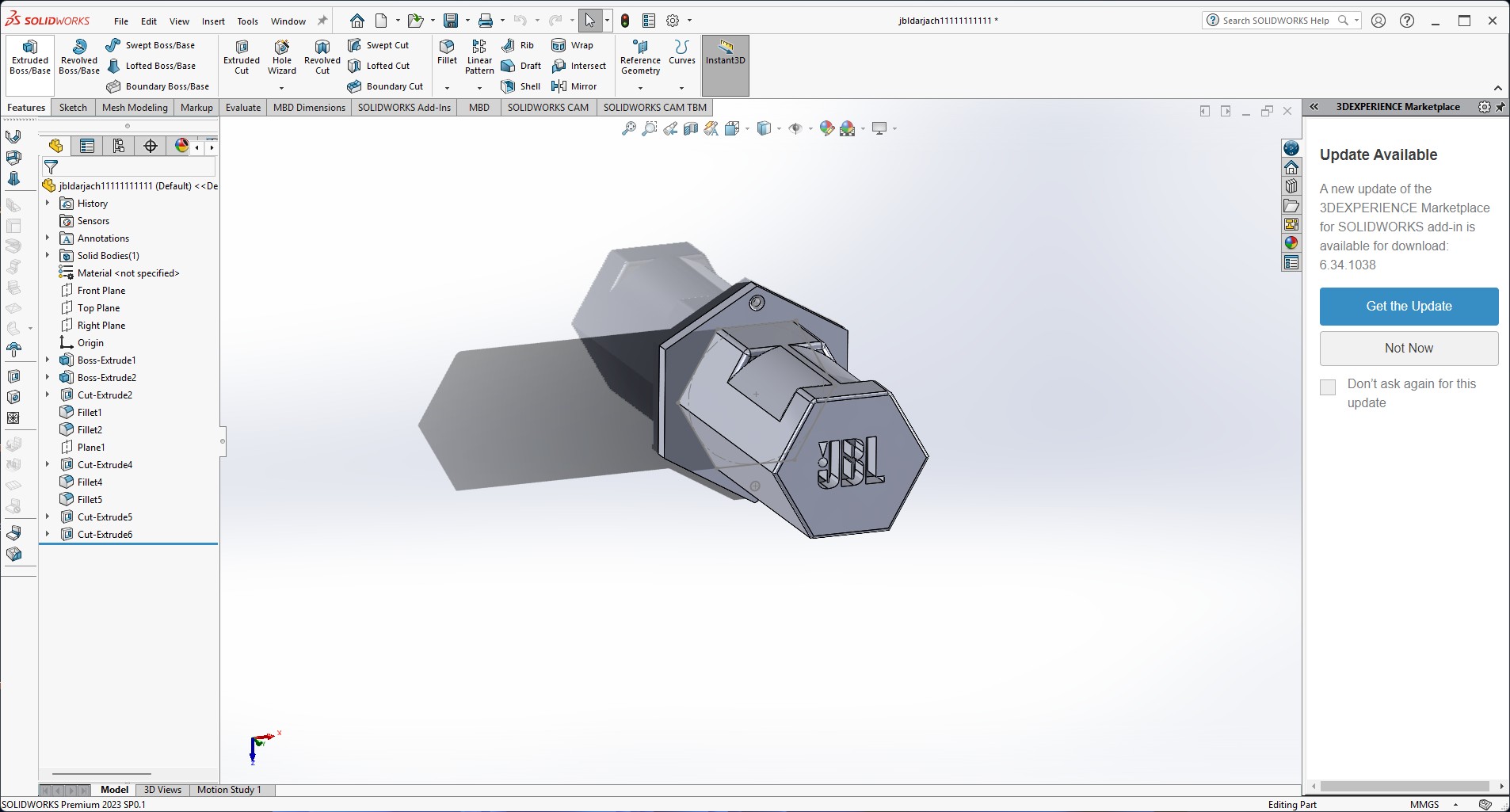Activate the Extruded Cut tool
The height and width of the screenshot is (812, 1510).
pyautogui.click(x=242, y=58)
